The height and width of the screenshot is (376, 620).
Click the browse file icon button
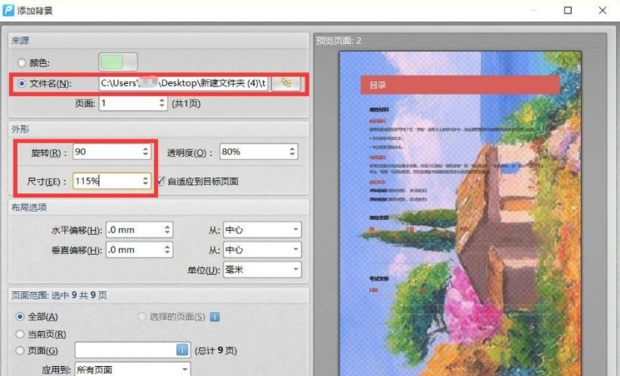coord(286,83)
